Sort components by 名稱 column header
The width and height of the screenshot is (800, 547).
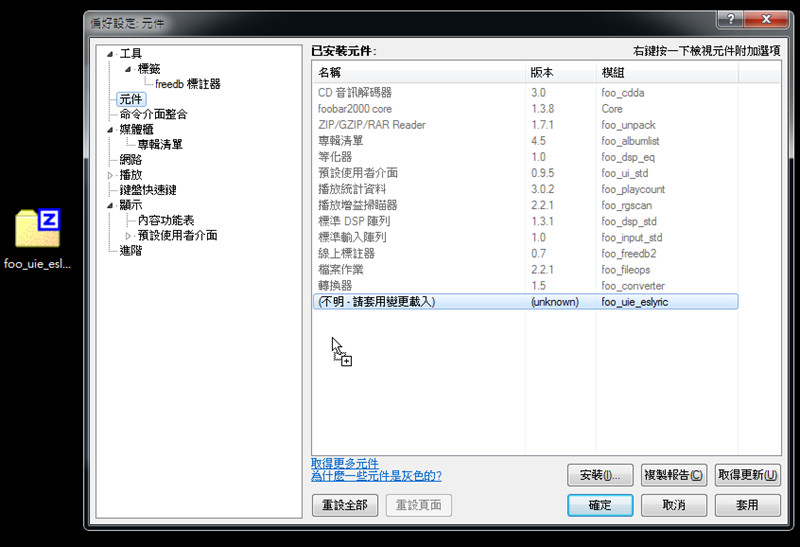click(x=419, y=73)
